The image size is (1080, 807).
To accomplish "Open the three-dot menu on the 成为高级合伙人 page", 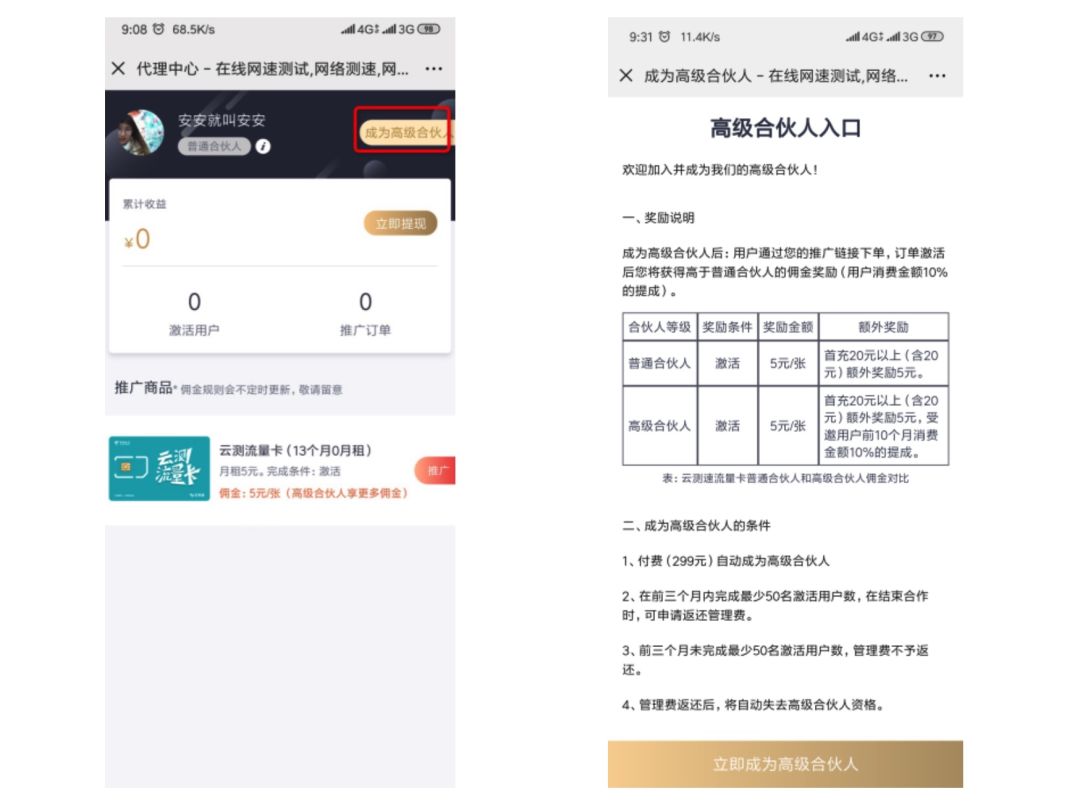I will 937,76.
